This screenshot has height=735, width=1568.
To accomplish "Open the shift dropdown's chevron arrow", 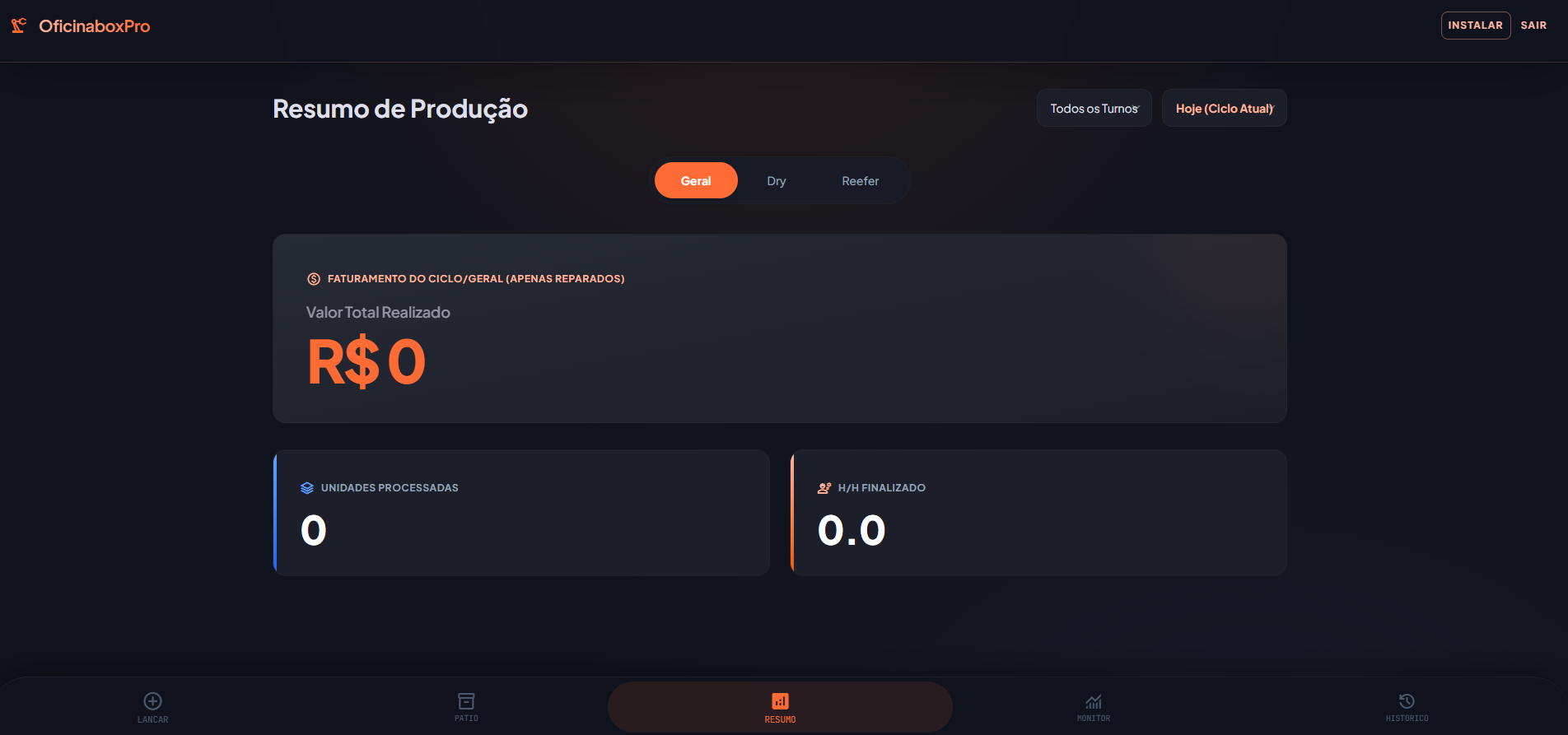I will pos(1137,107).
